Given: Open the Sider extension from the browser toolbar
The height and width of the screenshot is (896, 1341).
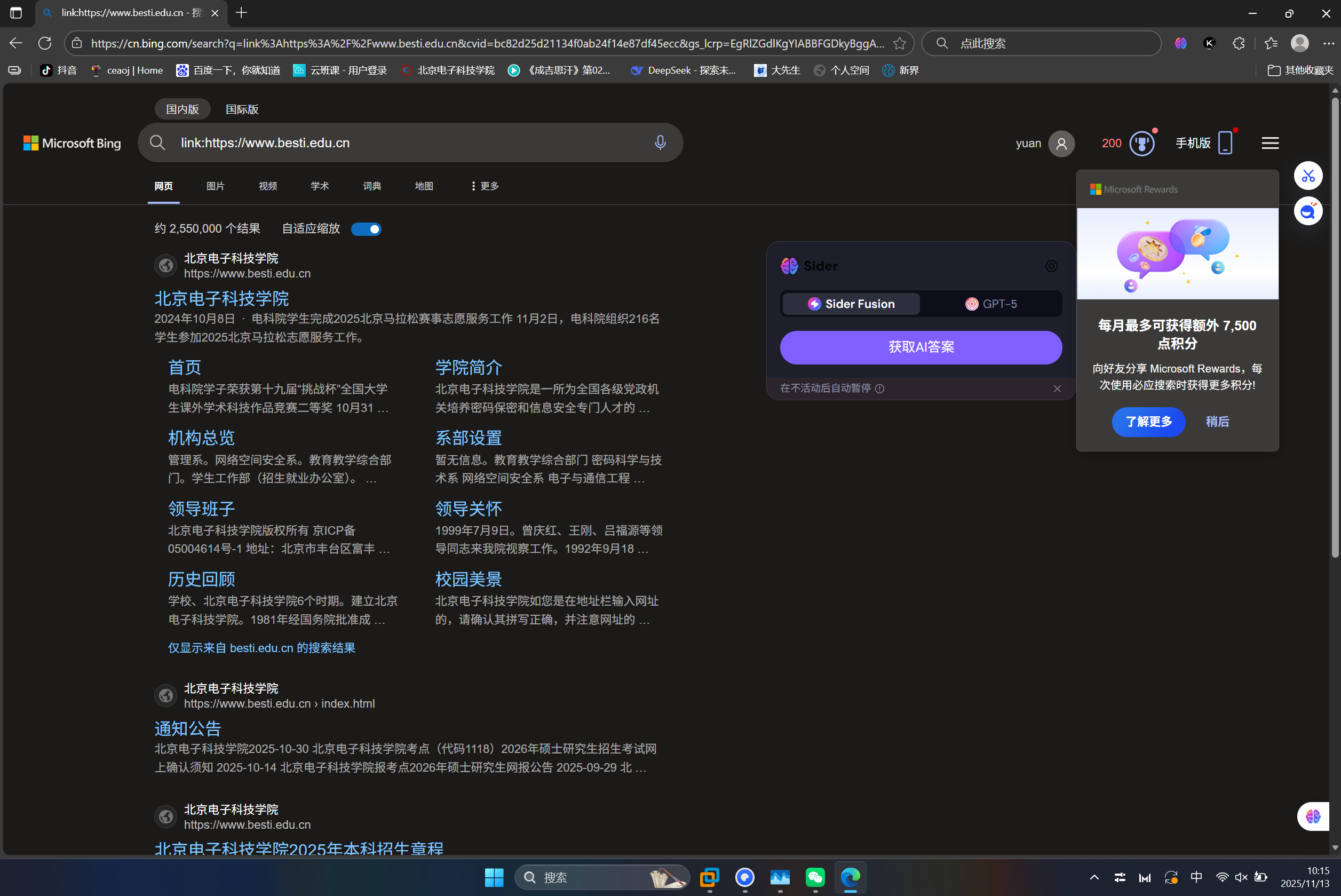Looking at the screenshot, I should (x=1180, y=43).
